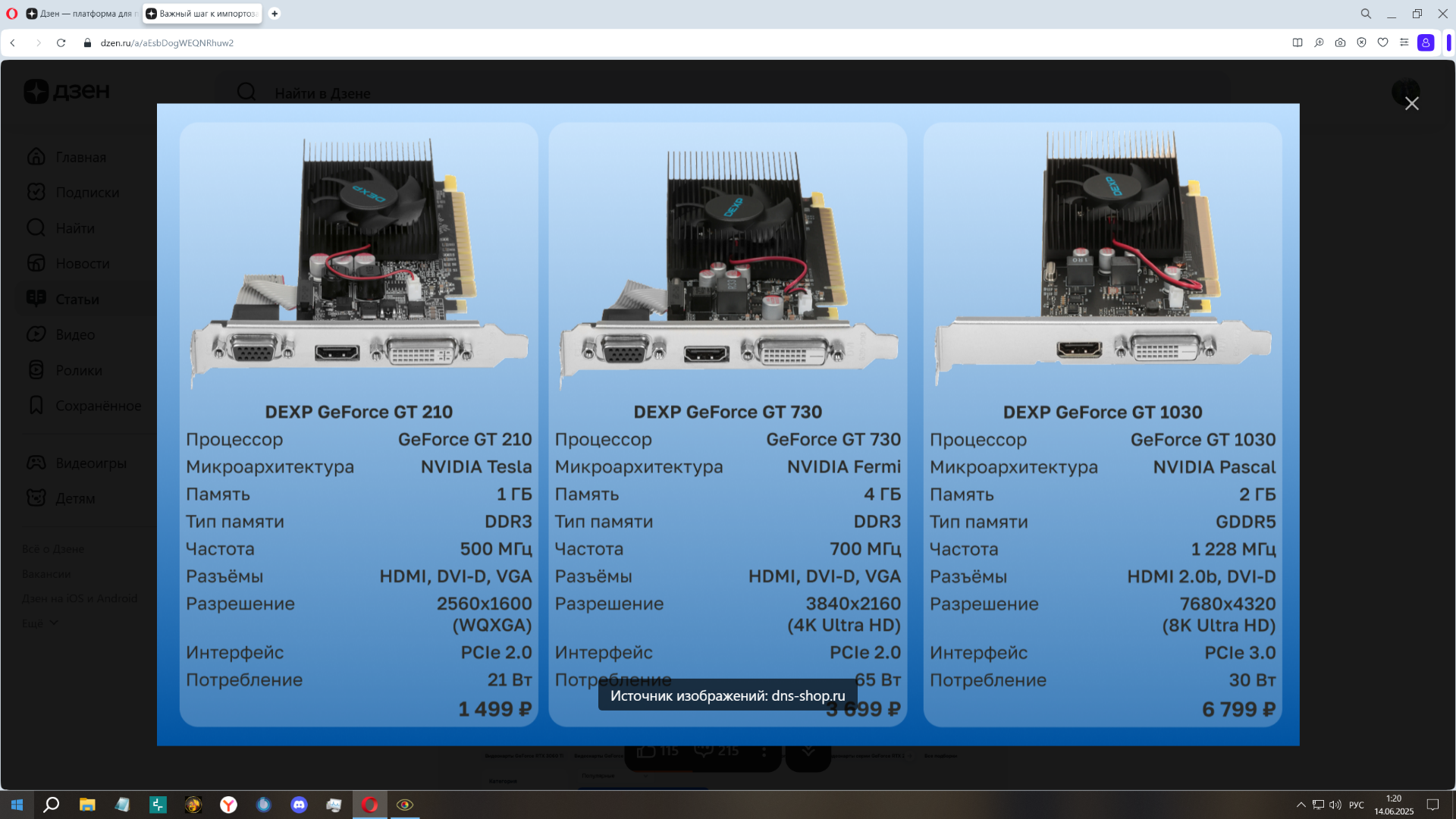Screen dimensions: 1456x819
Task: Open the purple profile account icon
Action: click(1426, 43)
